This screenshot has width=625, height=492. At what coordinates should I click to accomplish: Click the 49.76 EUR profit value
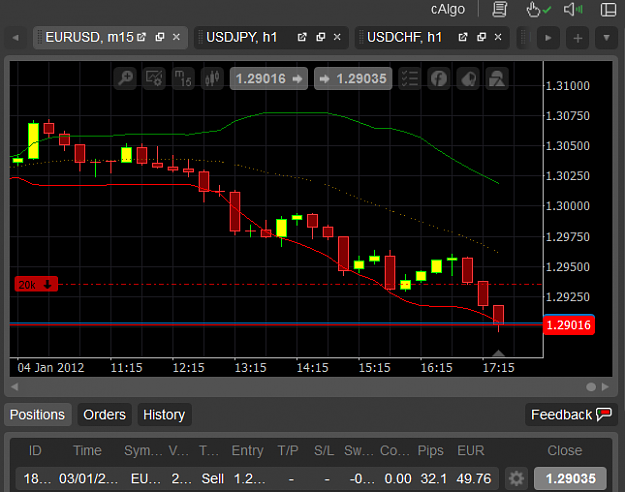[474, 478]
